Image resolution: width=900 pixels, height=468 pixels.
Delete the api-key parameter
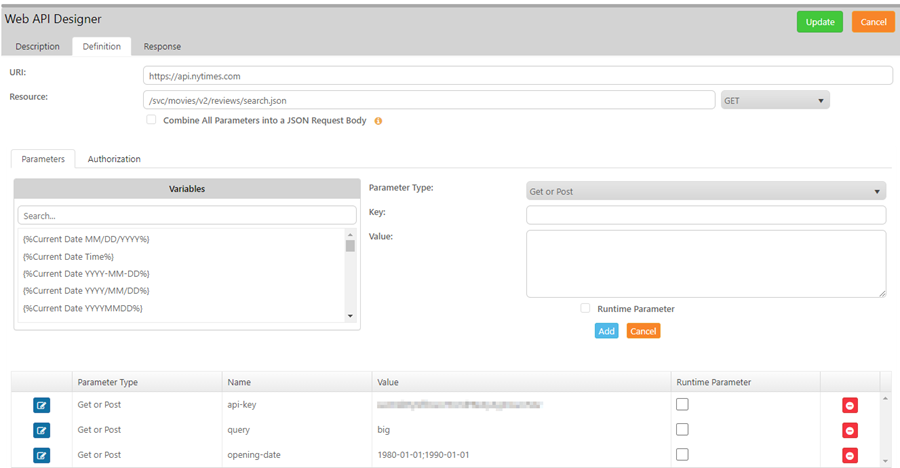point(849,405)
